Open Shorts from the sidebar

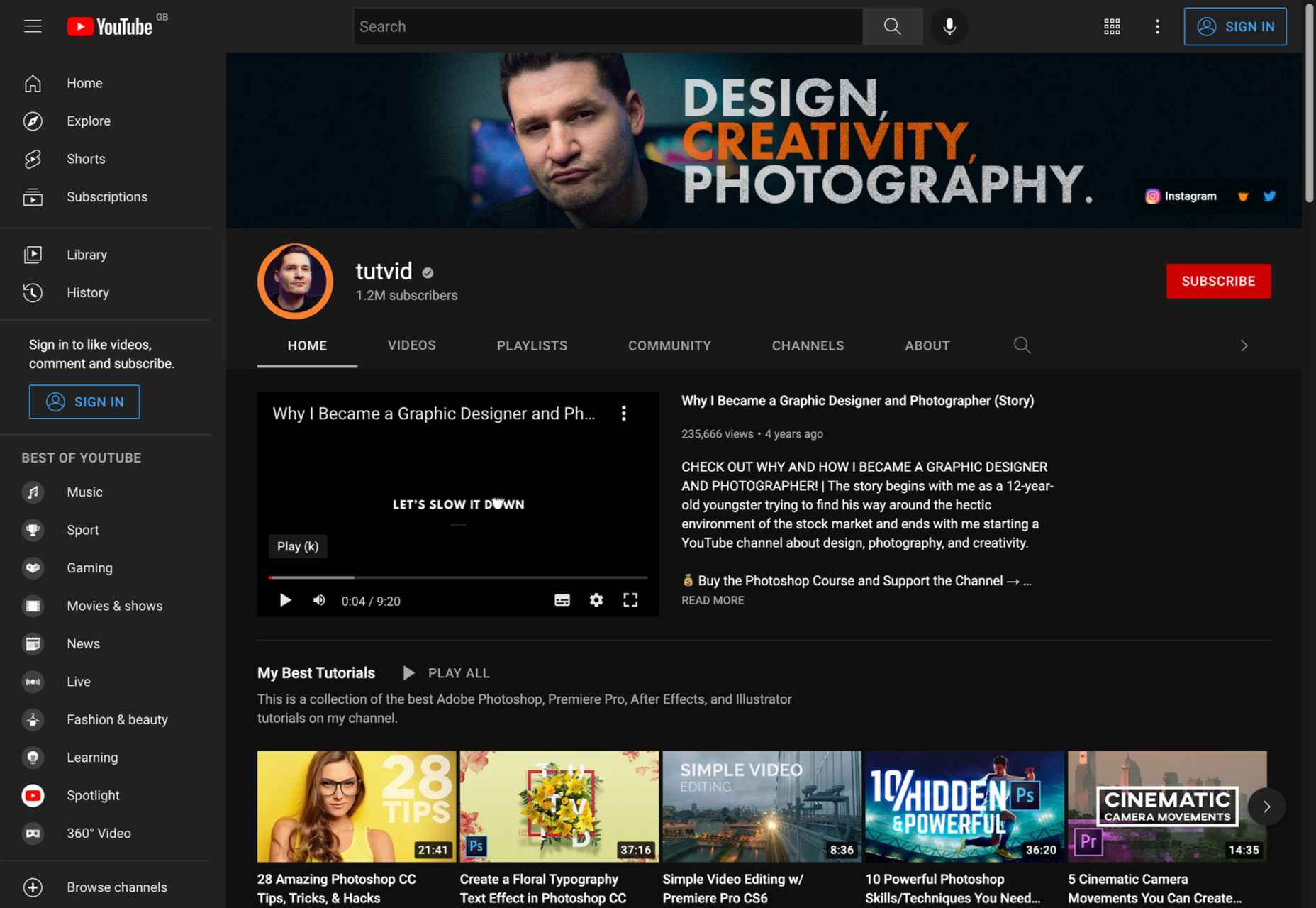pyautogui.click(x=106, y=159)
